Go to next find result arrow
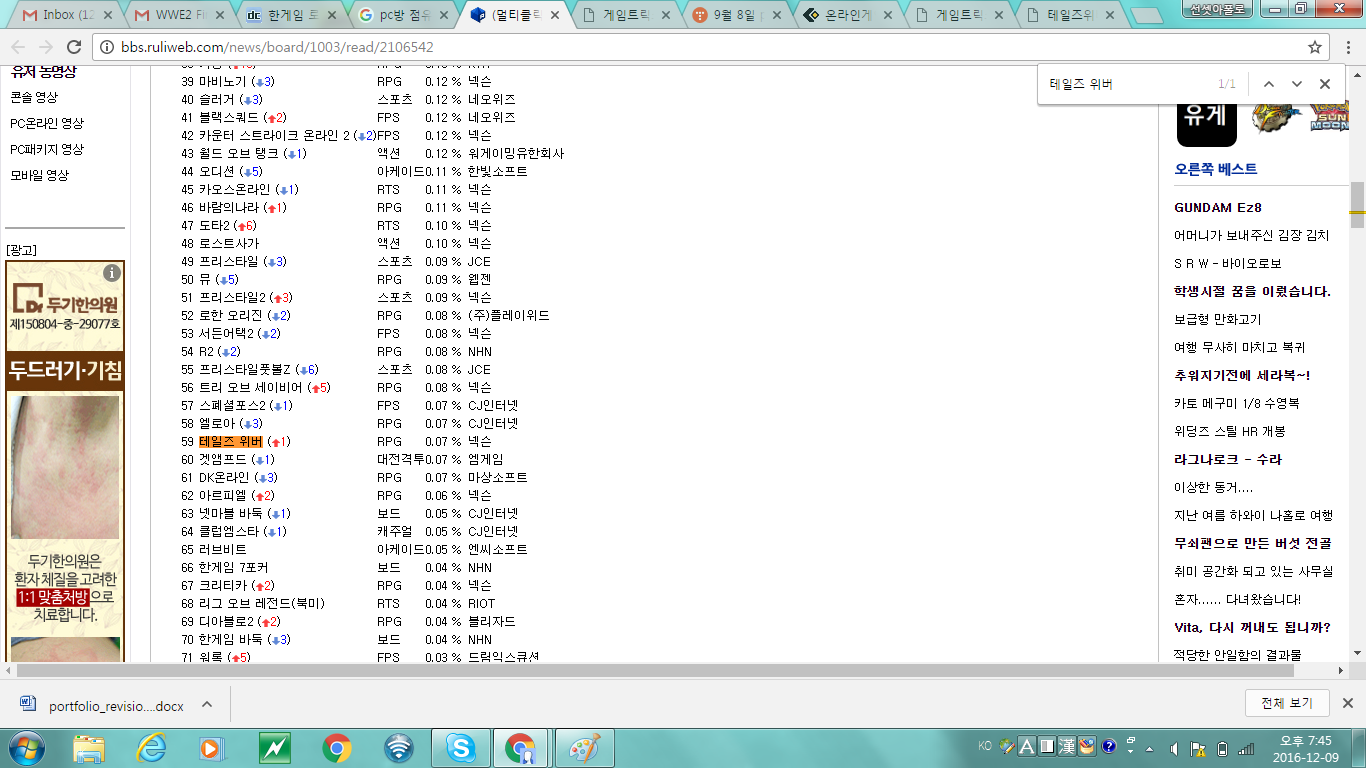The width and height of the screenshot is (1366, 768). coord(1297,84)
